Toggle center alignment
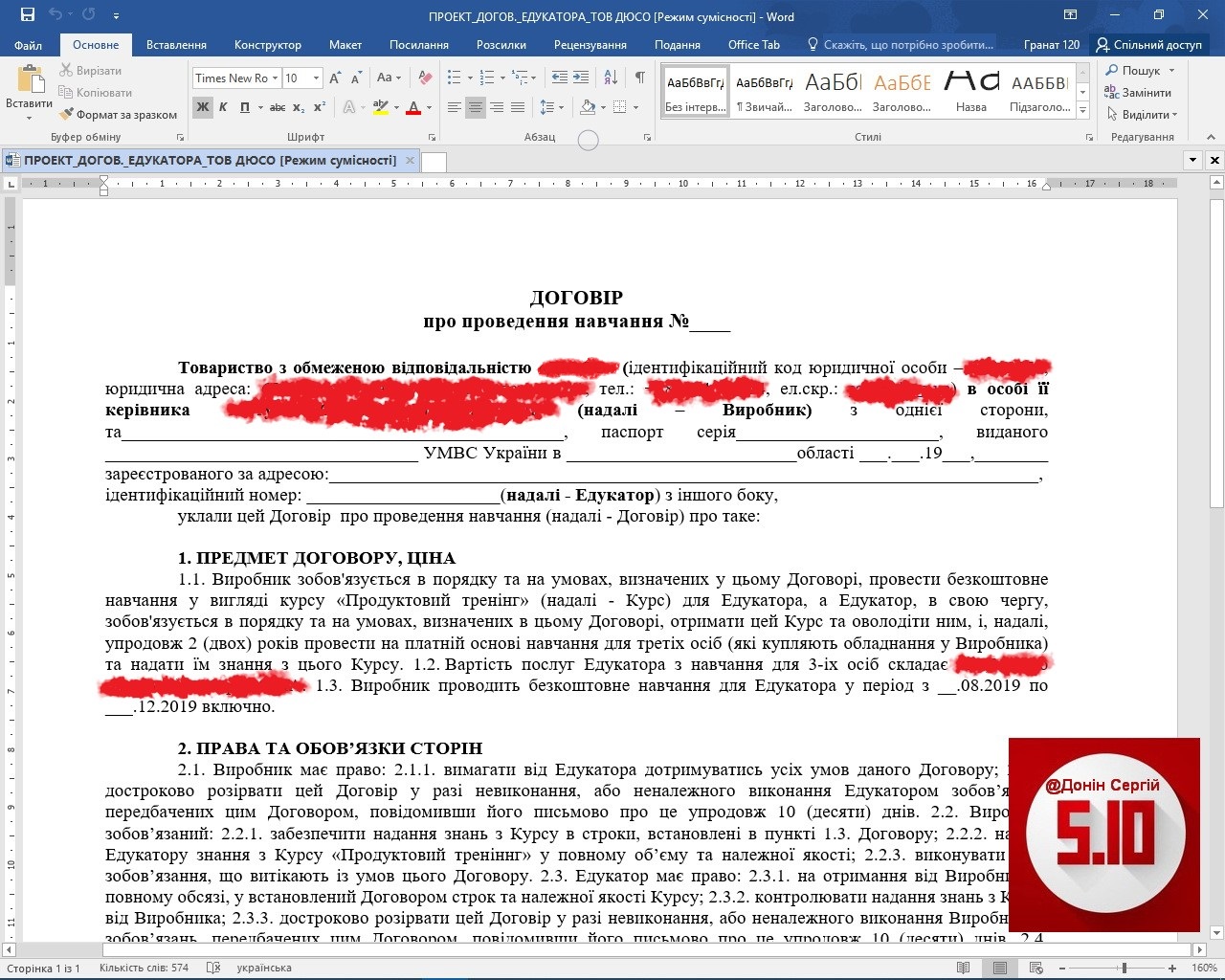Viewport: 1225px width, 980px height. point(476,108)
